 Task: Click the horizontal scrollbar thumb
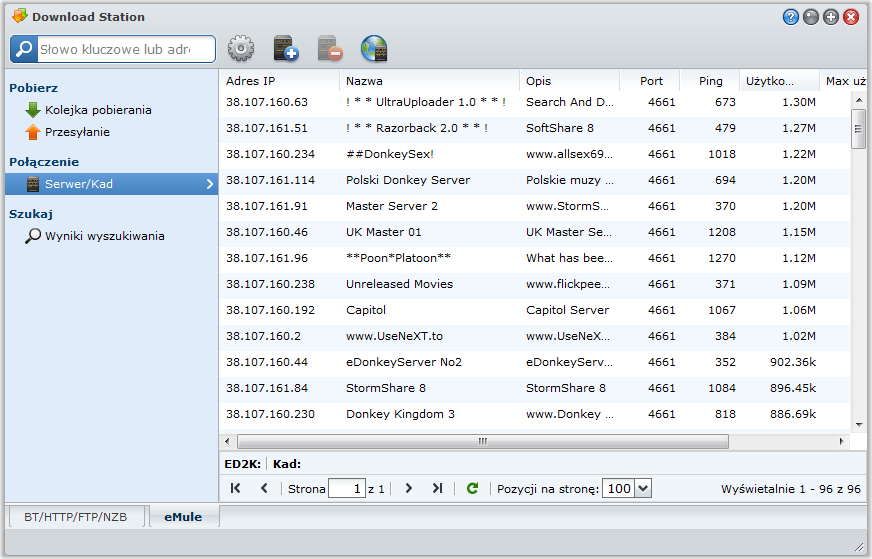pos(483,442)
